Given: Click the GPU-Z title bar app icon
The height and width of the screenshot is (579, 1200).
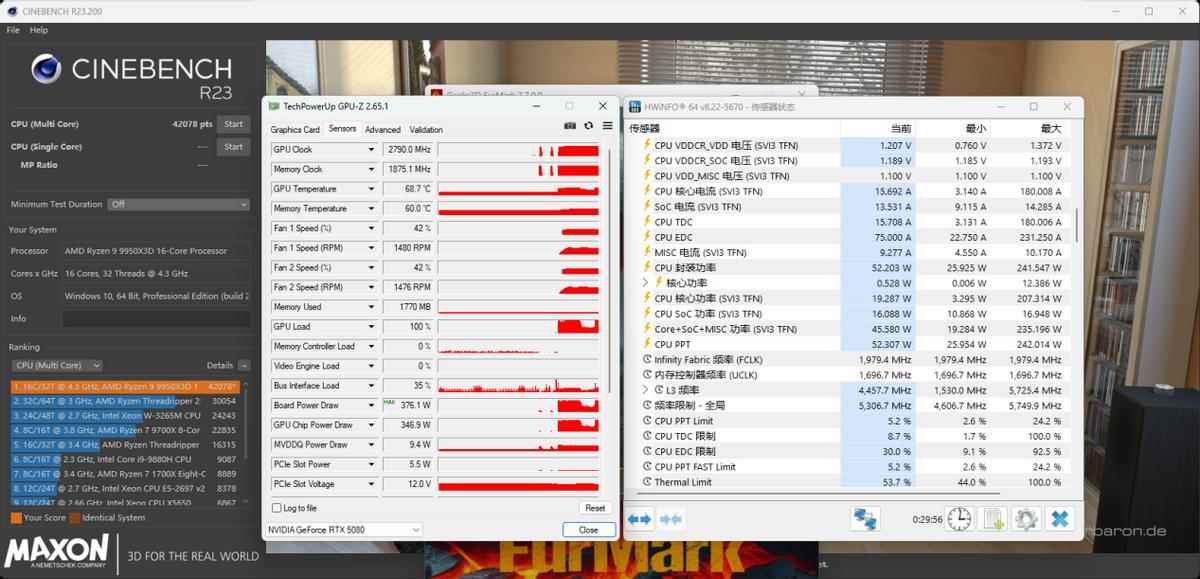Looking at the screenshot, I should tap(274, 106).
